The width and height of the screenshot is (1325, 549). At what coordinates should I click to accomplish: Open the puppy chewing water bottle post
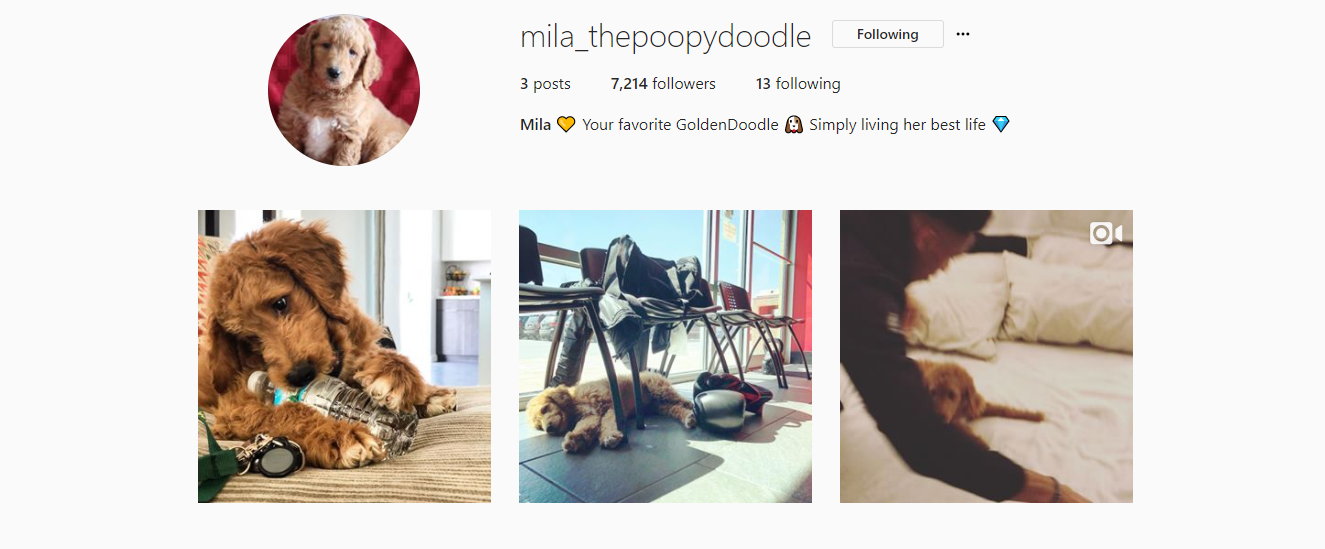coord(344,356)
